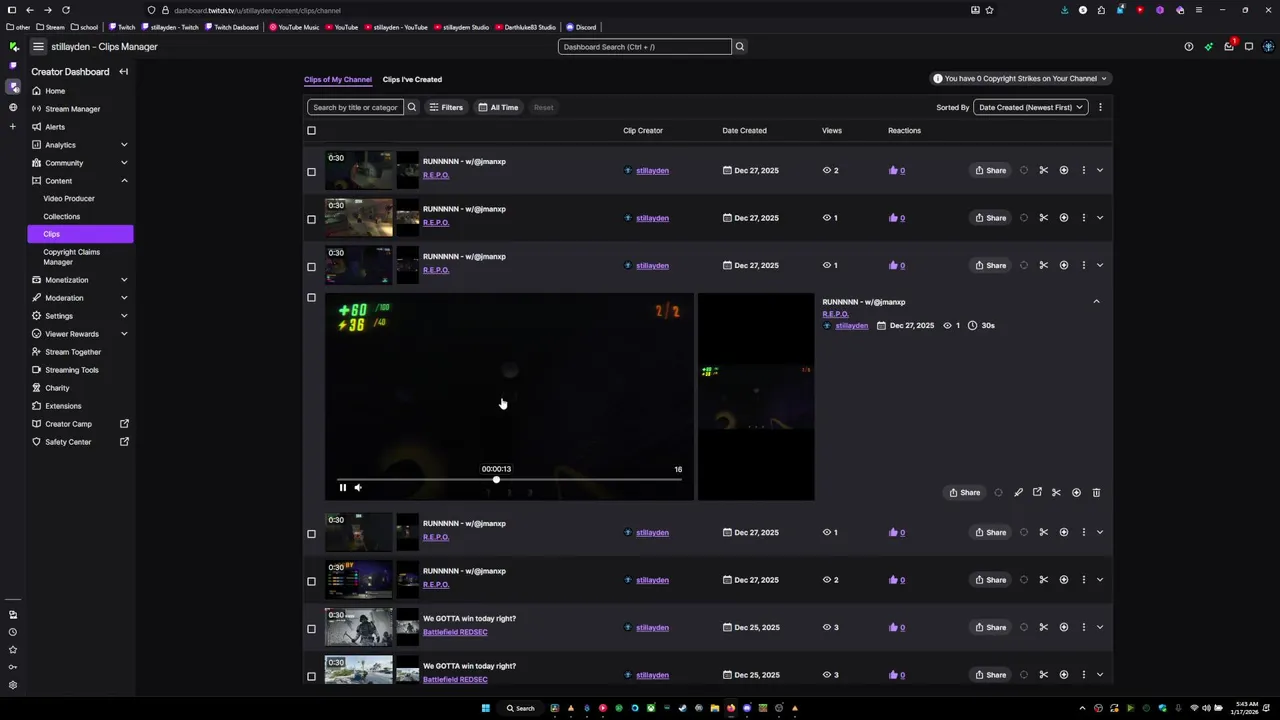Focus the clip title search field

[355, 107]
